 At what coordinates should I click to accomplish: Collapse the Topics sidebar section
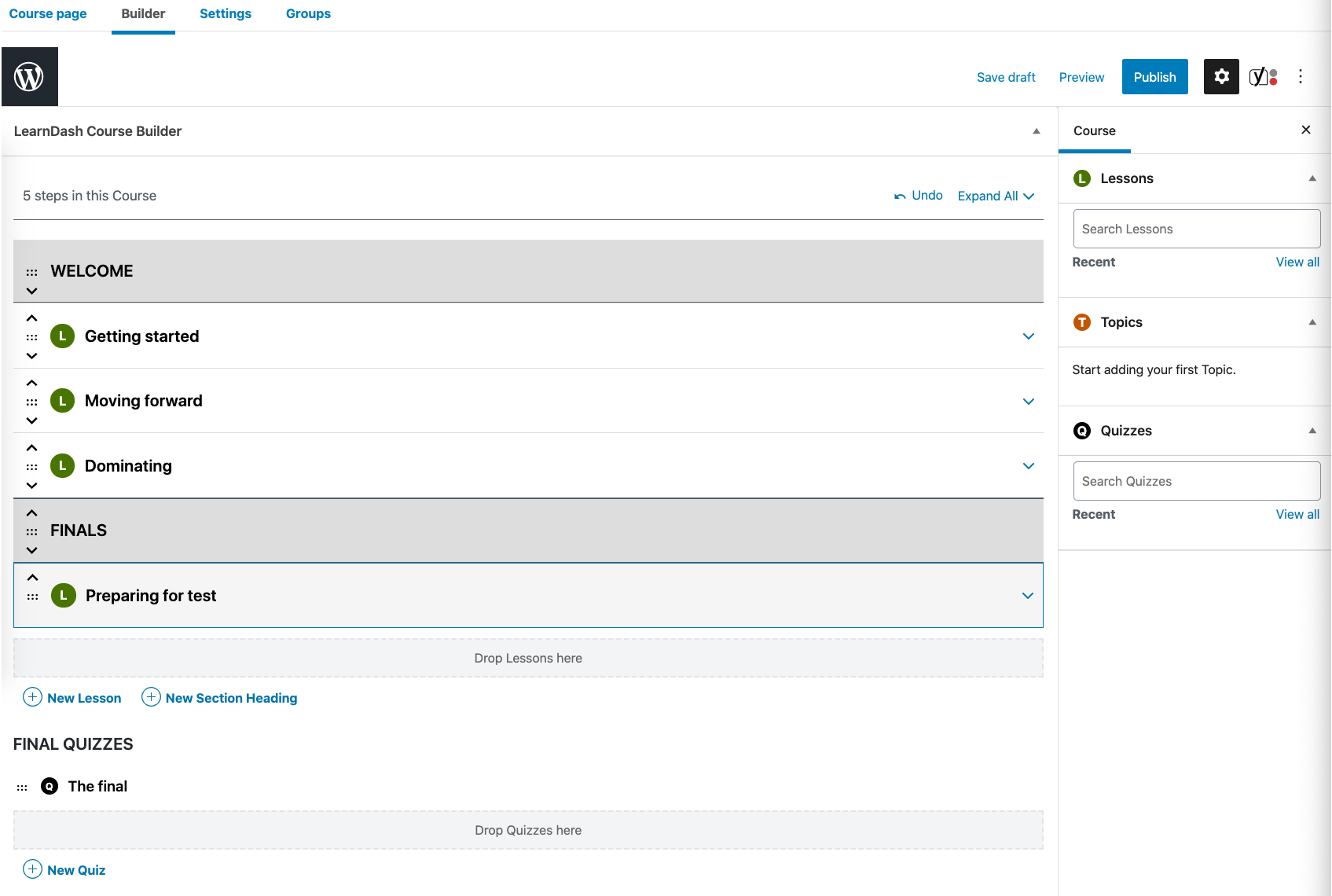pos(1312,322)
